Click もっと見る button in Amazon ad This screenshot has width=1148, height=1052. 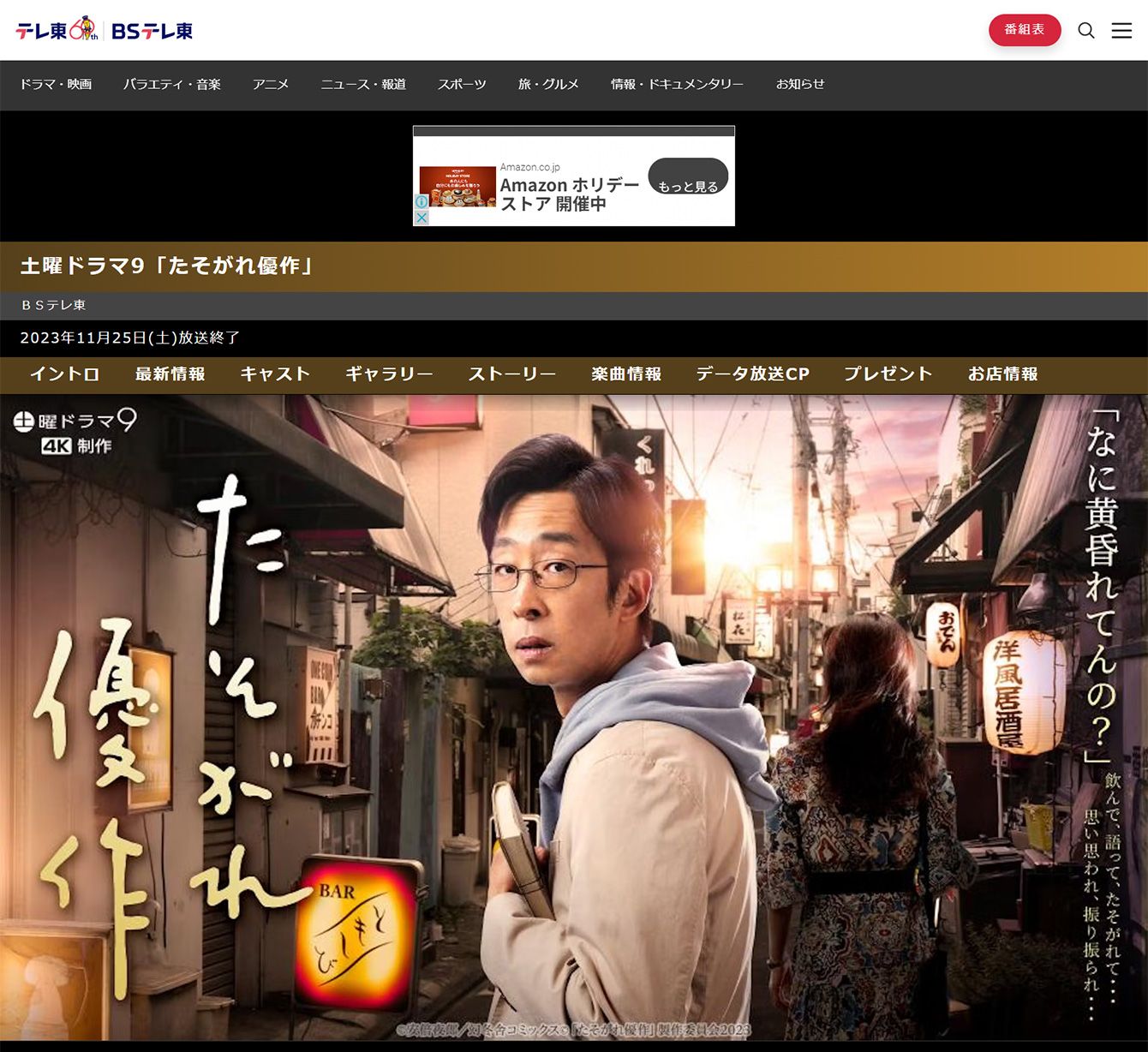pyautogui.click(x=687, y=177)
